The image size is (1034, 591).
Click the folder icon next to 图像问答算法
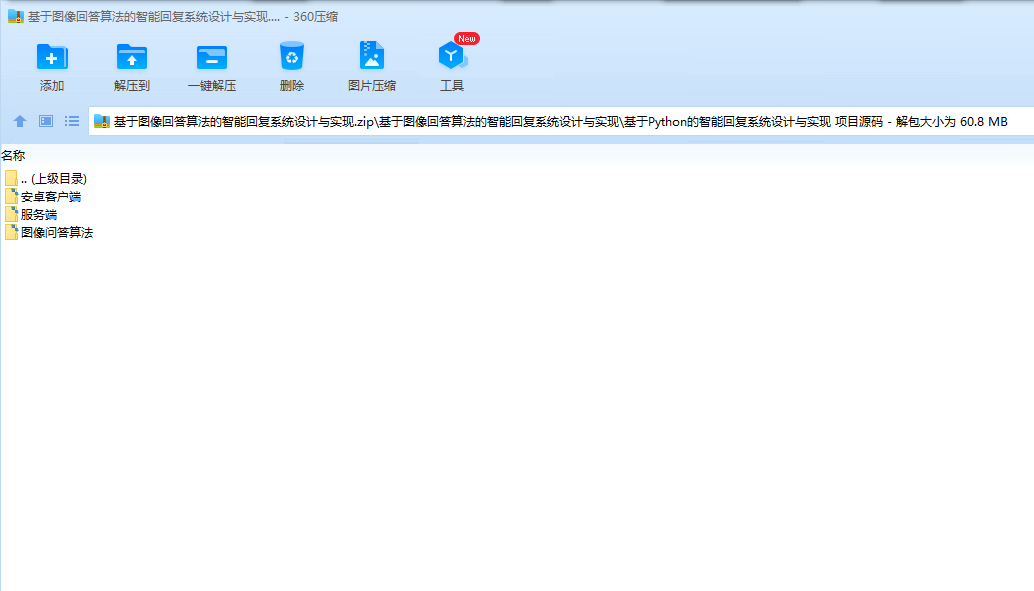11,232
